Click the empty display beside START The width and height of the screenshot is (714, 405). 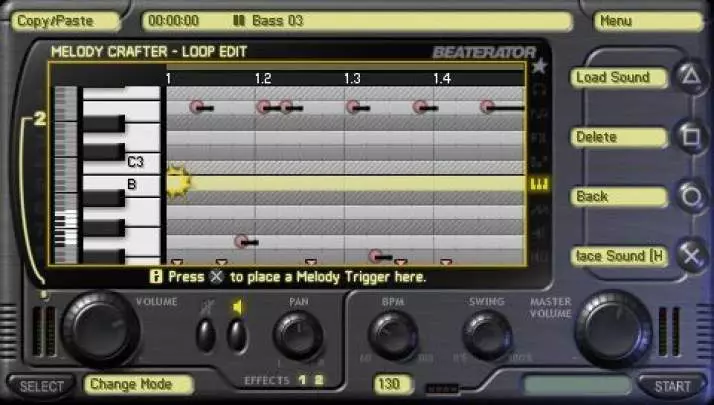(x=577, y=385)
